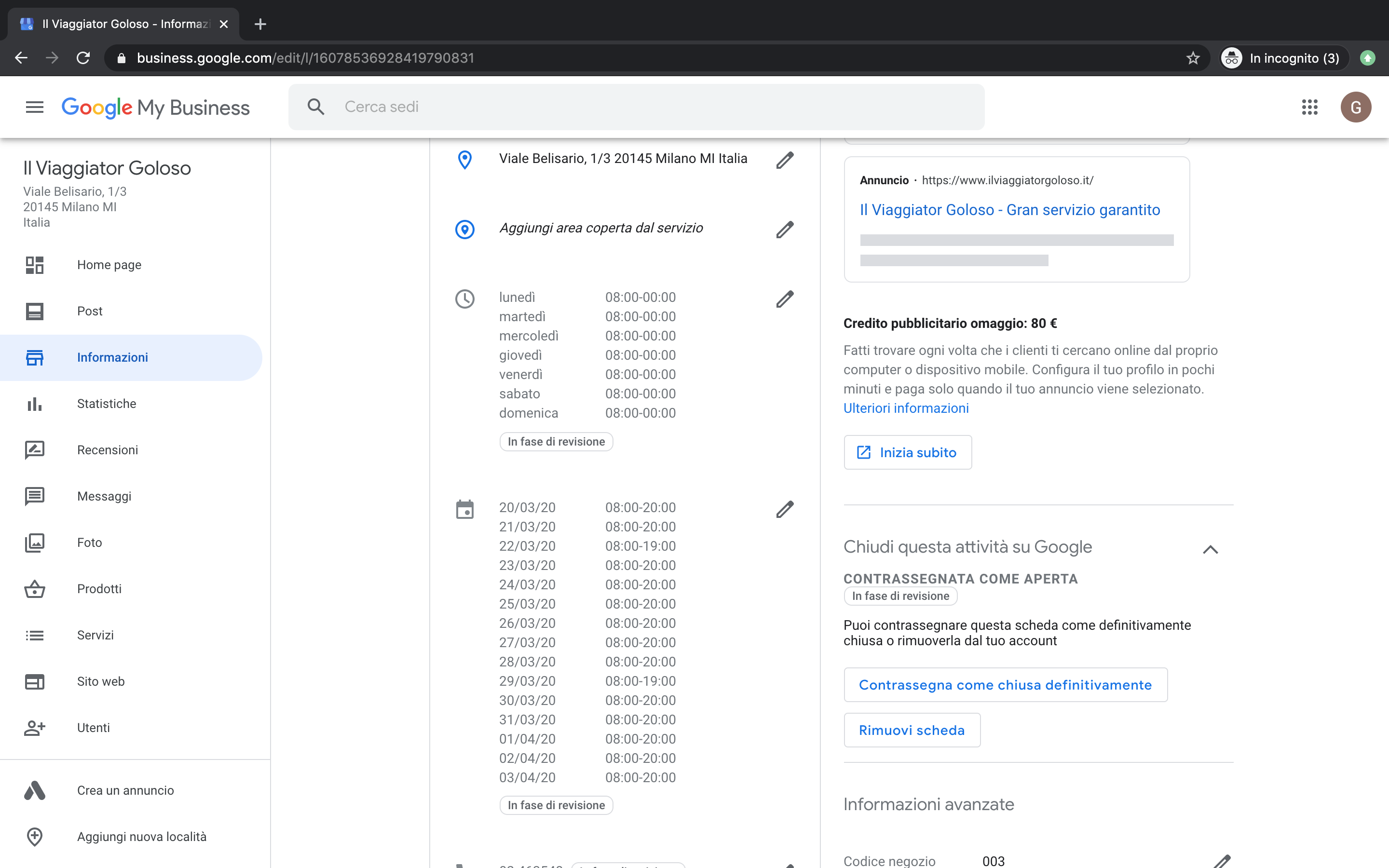1389x868 pixels.
Task: Edit weekly opening hours pencil icon
Action: click(x=785, y=299)
